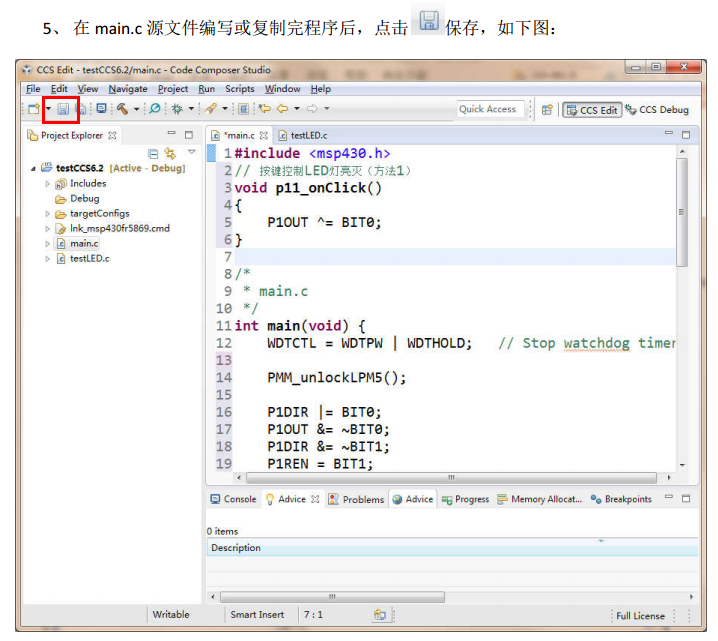718x641 pixels.
Task: Open the Project menu
Action: point(173,89)
